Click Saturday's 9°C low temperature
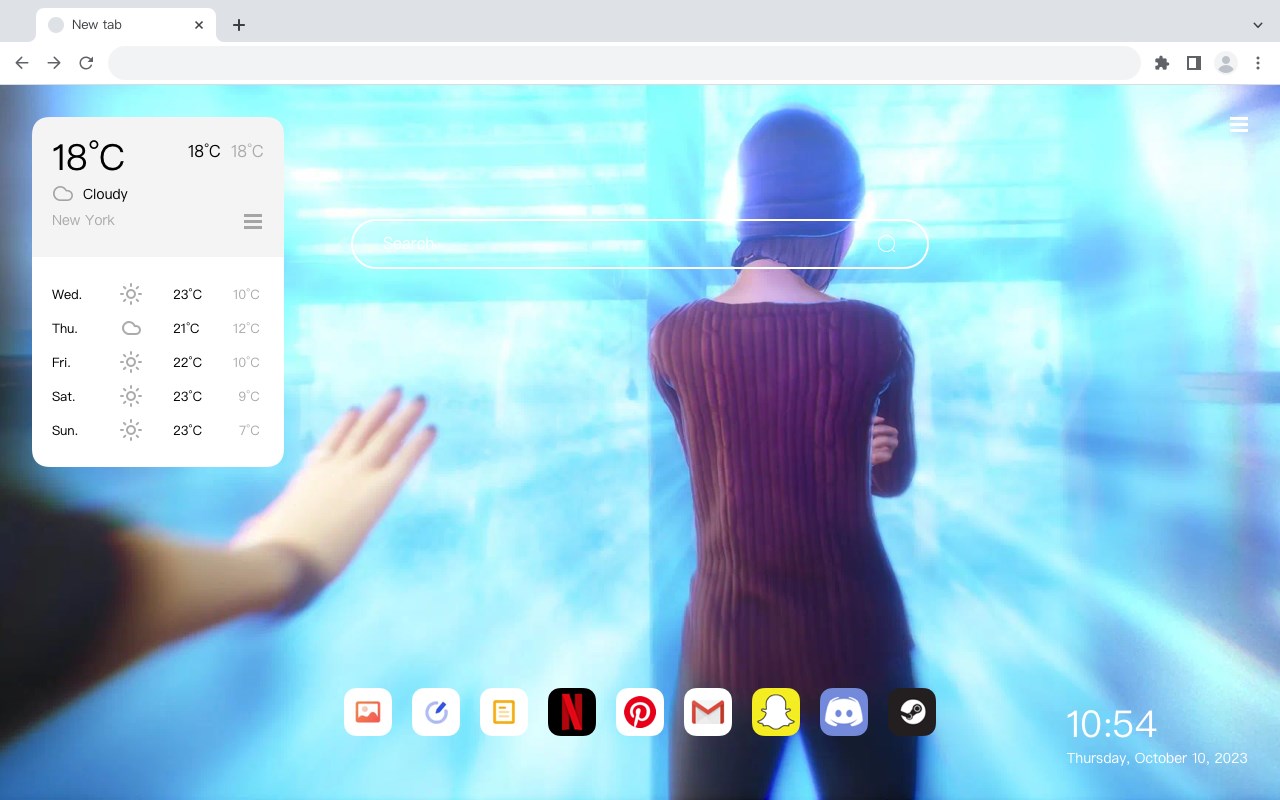This screenshot has height=800, width=1280. tap(249, 396)
